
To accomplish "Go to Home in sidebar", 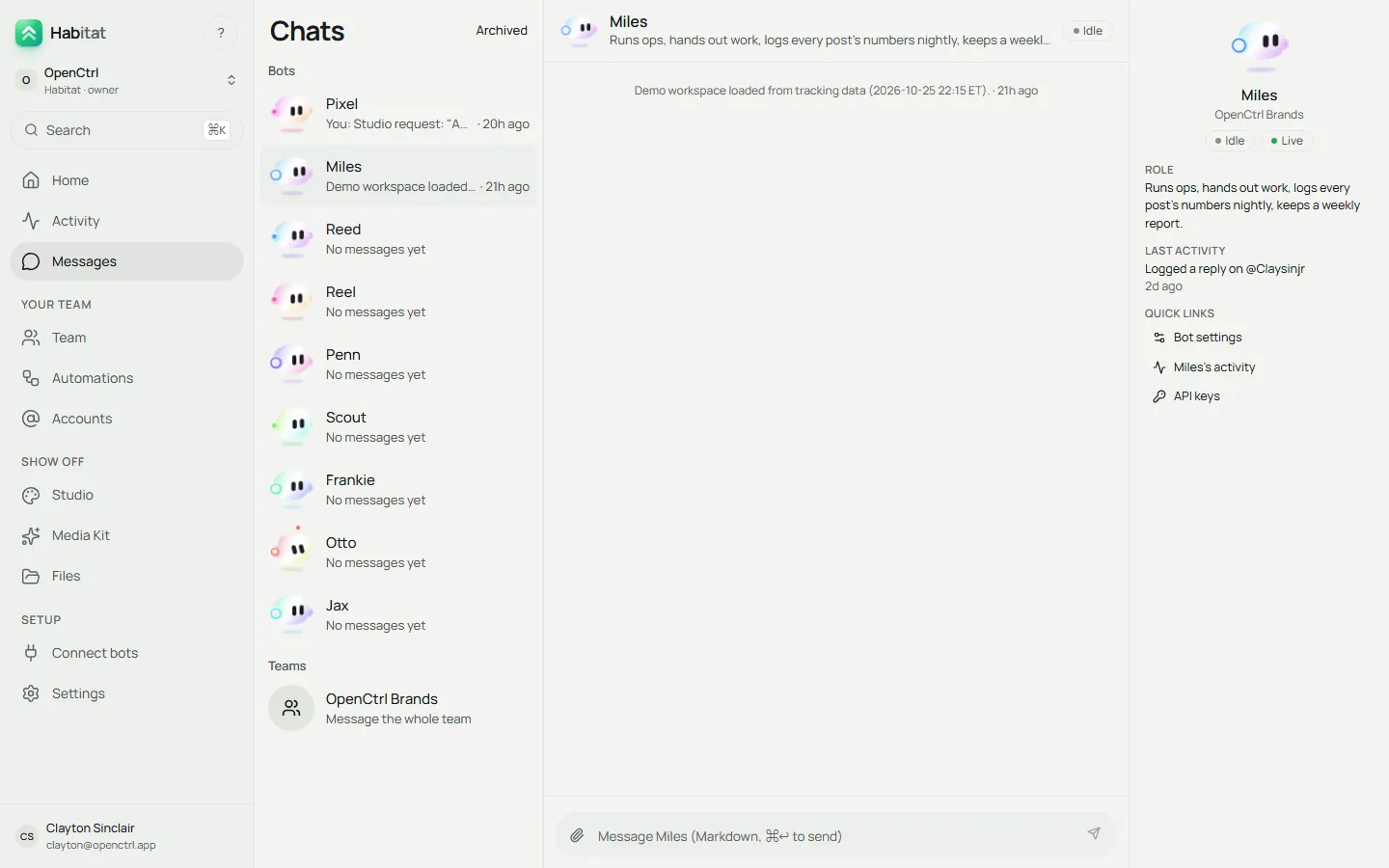I will pos(127,180).
